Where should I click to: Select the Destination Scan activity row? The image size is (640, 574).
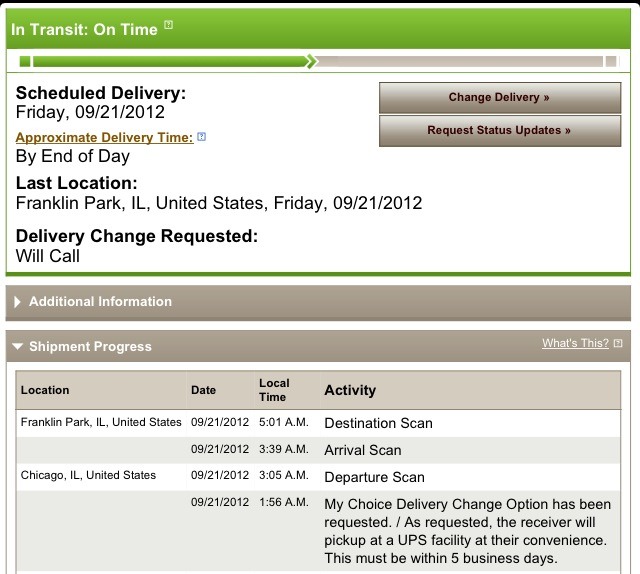click(378, 423)
